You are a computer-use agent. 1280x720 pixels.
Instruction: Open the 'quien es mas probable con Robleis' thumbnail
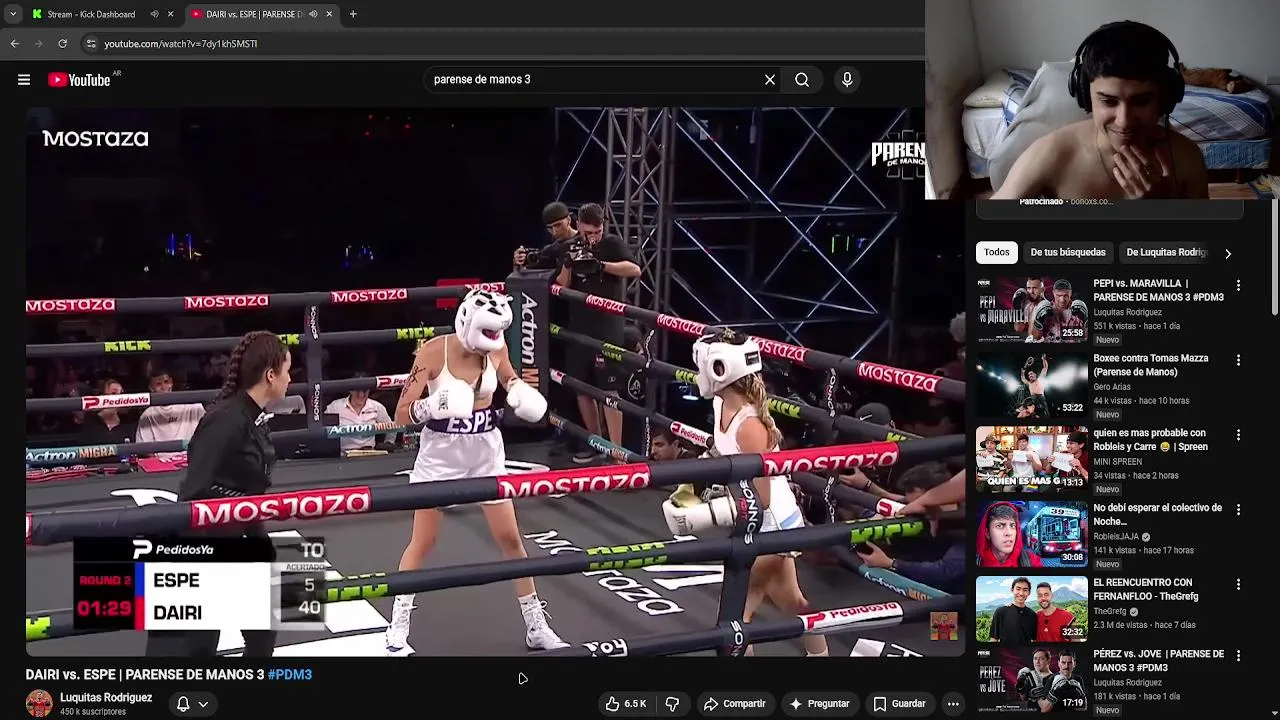coord(1032,460)
